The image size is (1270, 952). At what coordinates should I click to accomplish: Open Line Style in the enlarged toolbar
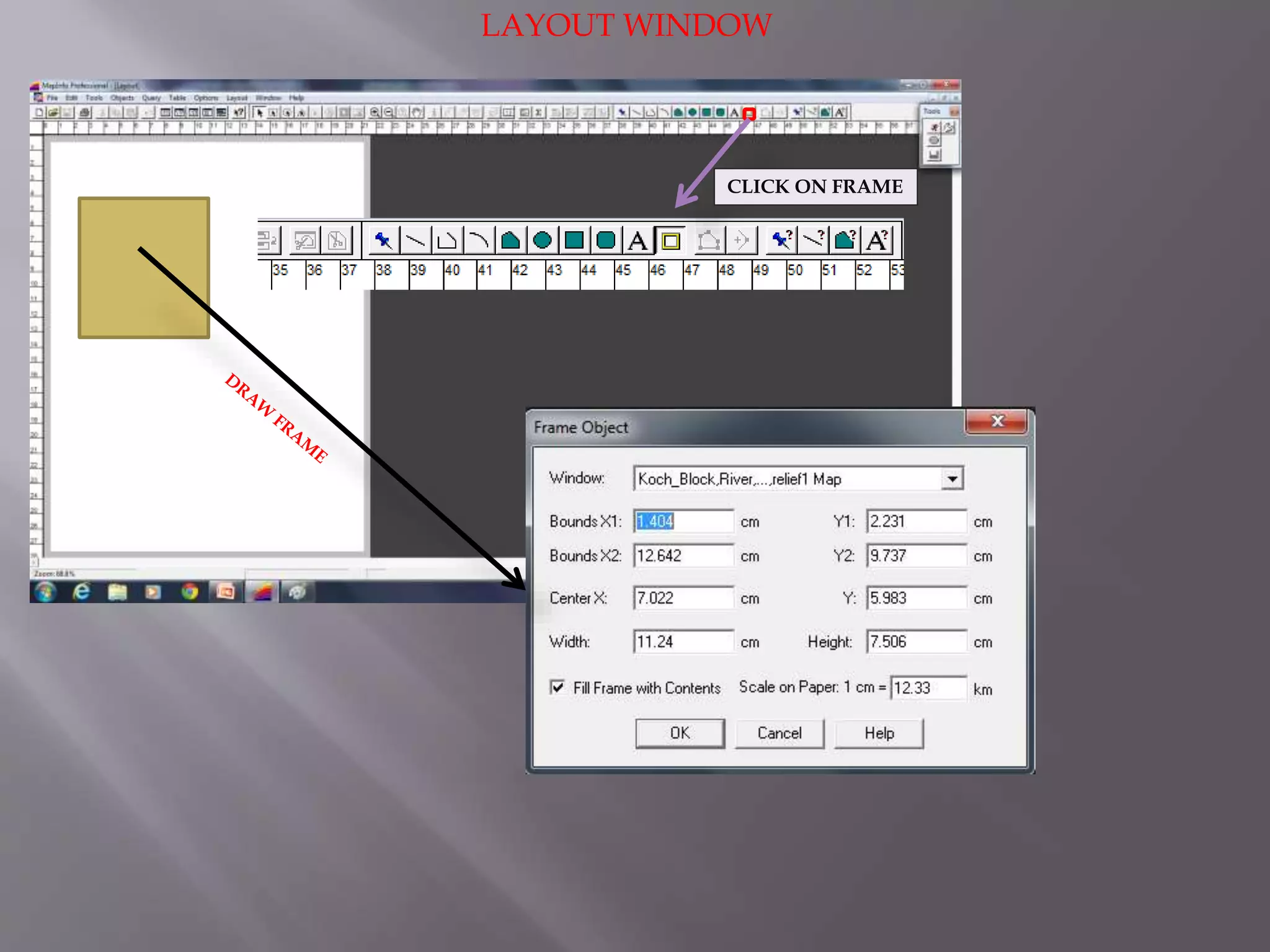click(813, 240)
